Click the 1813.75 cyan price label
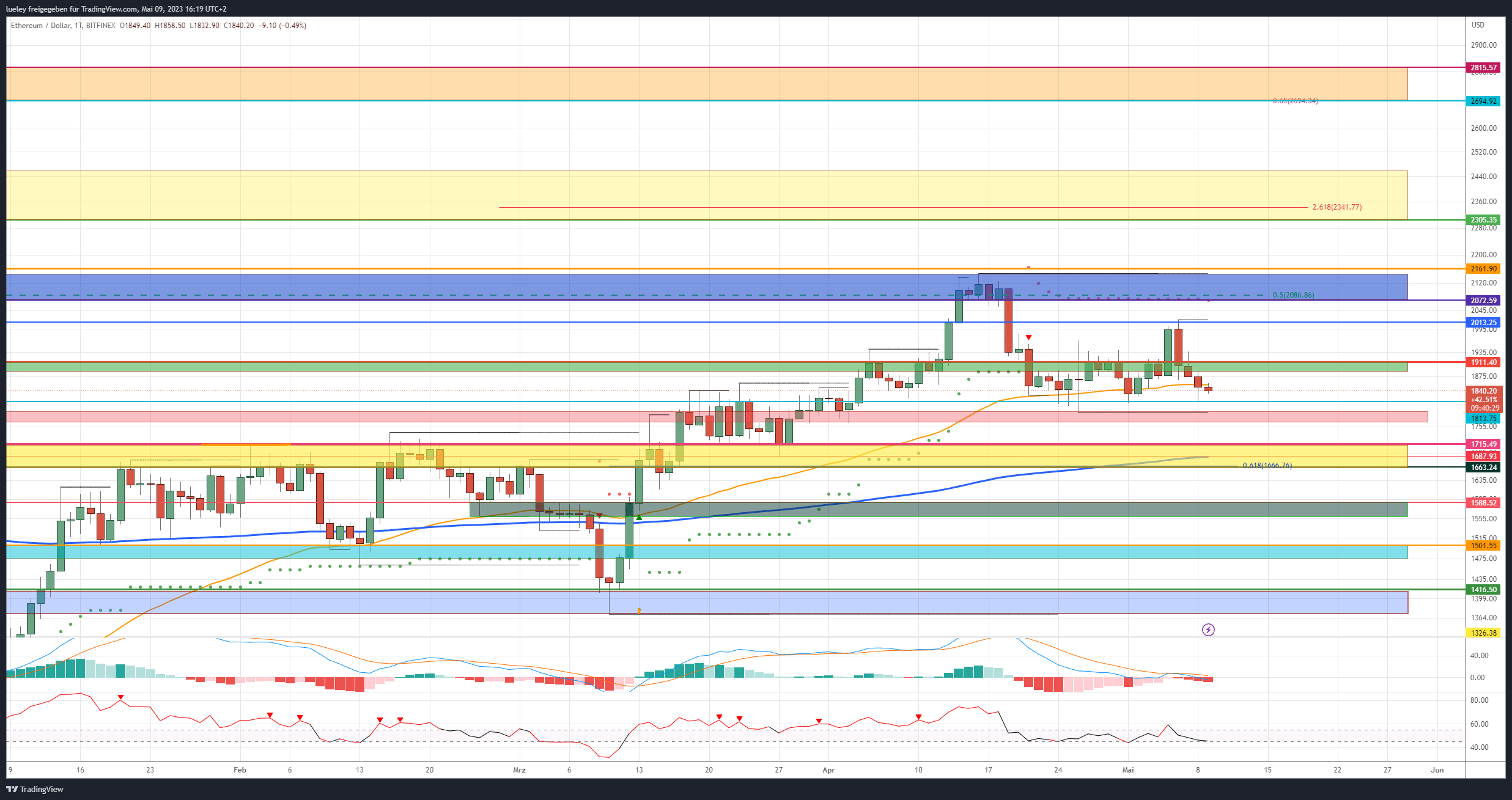1512x800 pixels. click(1484, 418)
